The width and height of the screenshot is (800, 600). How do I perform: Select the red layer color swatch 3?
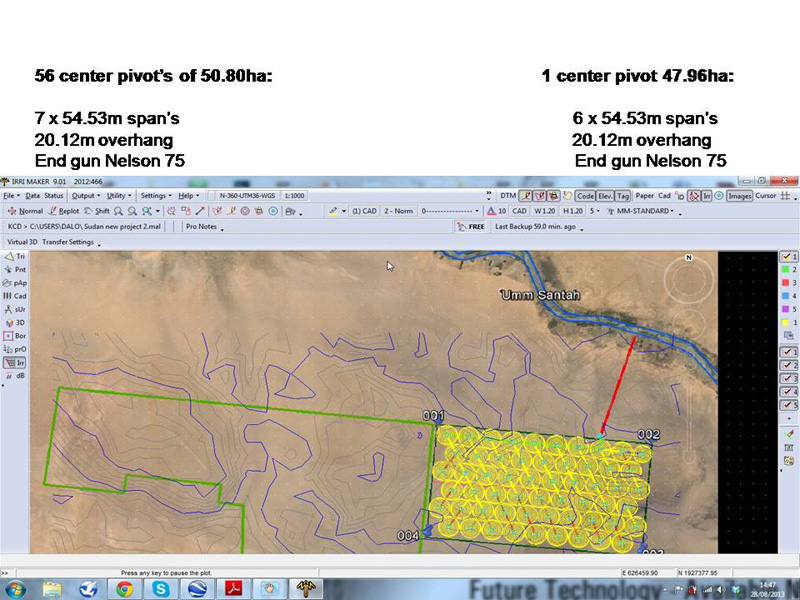[x=789, y=283]
